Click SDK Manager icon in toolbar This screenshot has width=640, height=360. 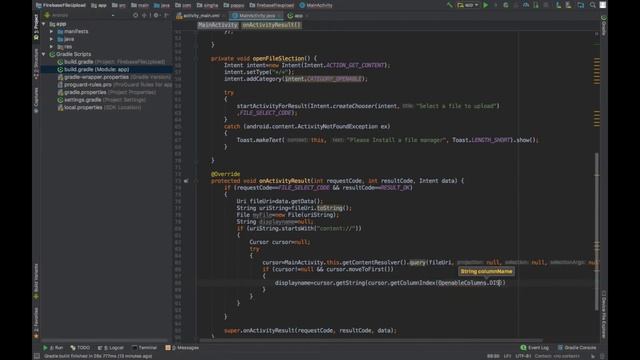tap(569, 5)
